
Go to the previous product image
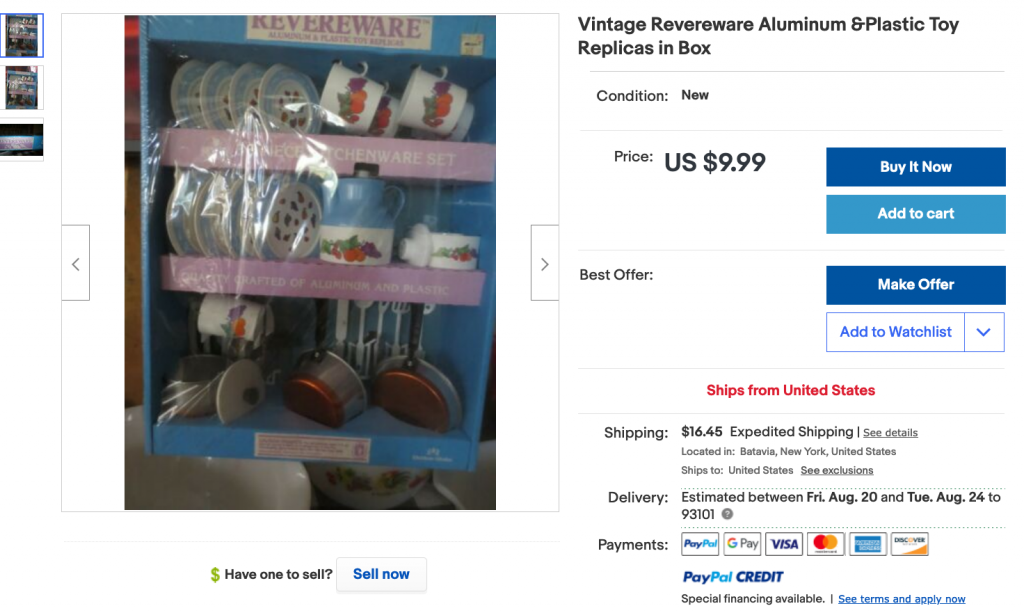pyautogui.click(x=76, y=263)
